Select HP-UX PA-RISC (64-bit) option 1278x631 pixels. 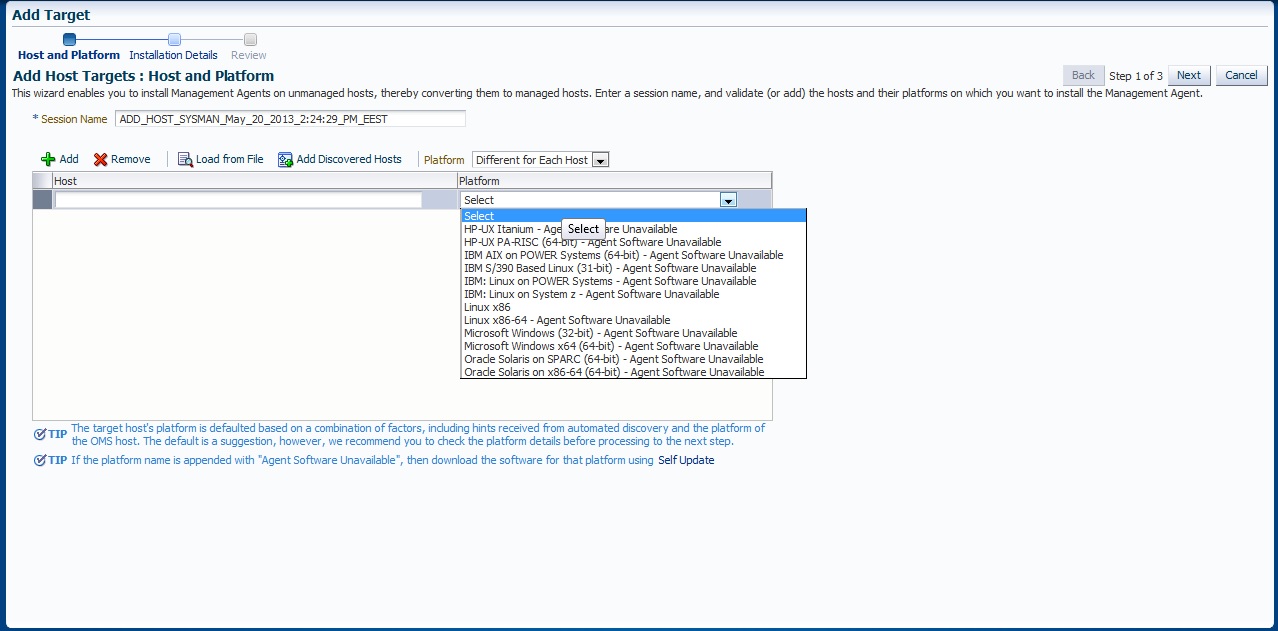coord(592,242)
